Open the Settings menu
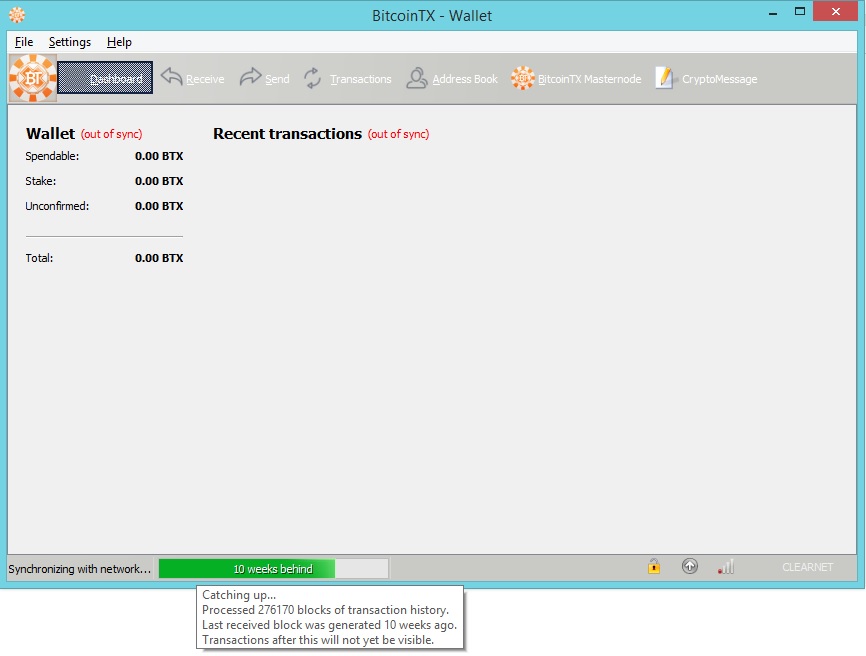 point(70,42)
